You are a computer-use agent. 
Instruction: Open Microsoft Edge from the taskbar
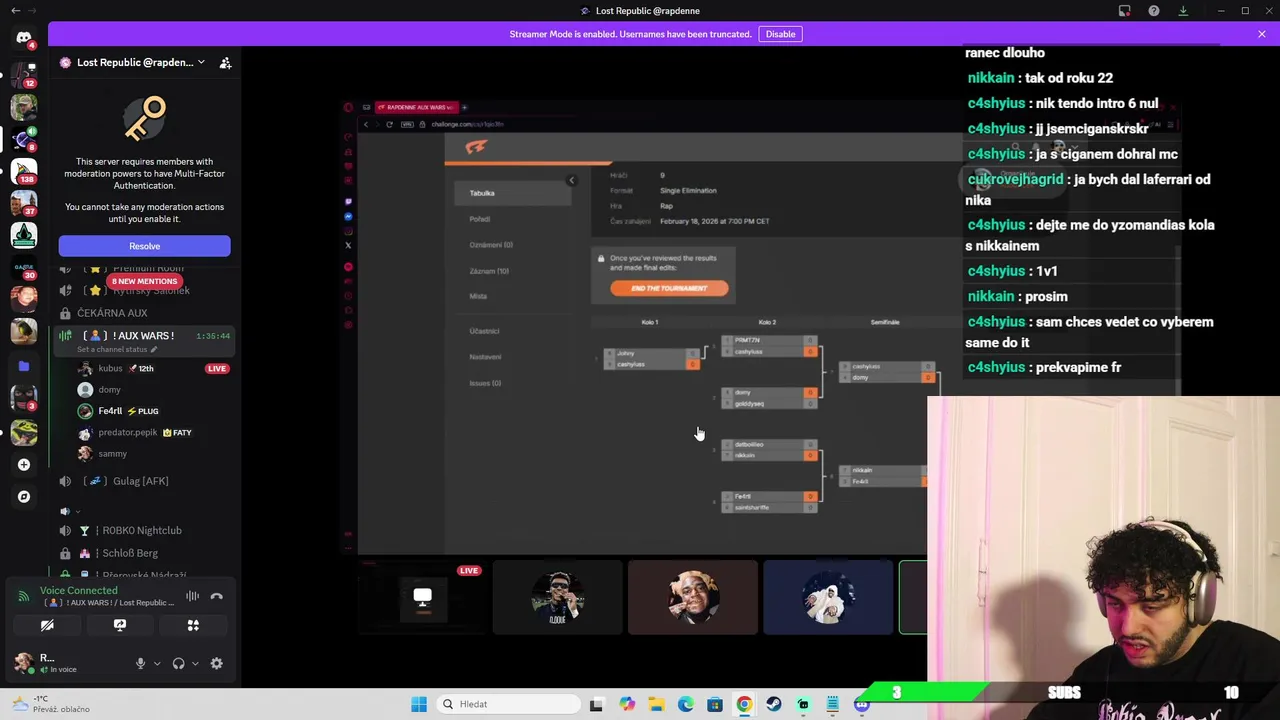[686, 704]
